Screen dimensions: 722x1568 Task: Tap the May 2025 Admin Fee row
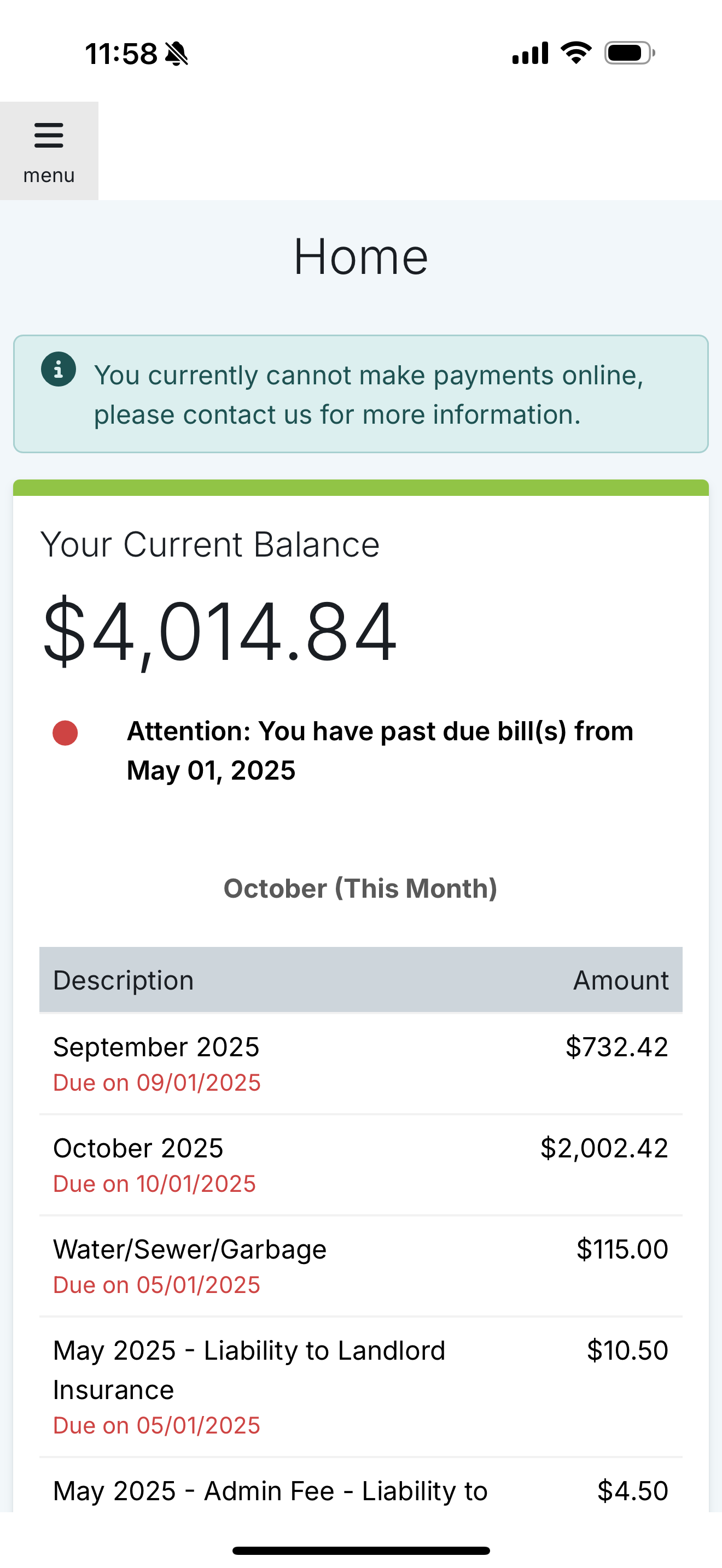coord(360,1491)
